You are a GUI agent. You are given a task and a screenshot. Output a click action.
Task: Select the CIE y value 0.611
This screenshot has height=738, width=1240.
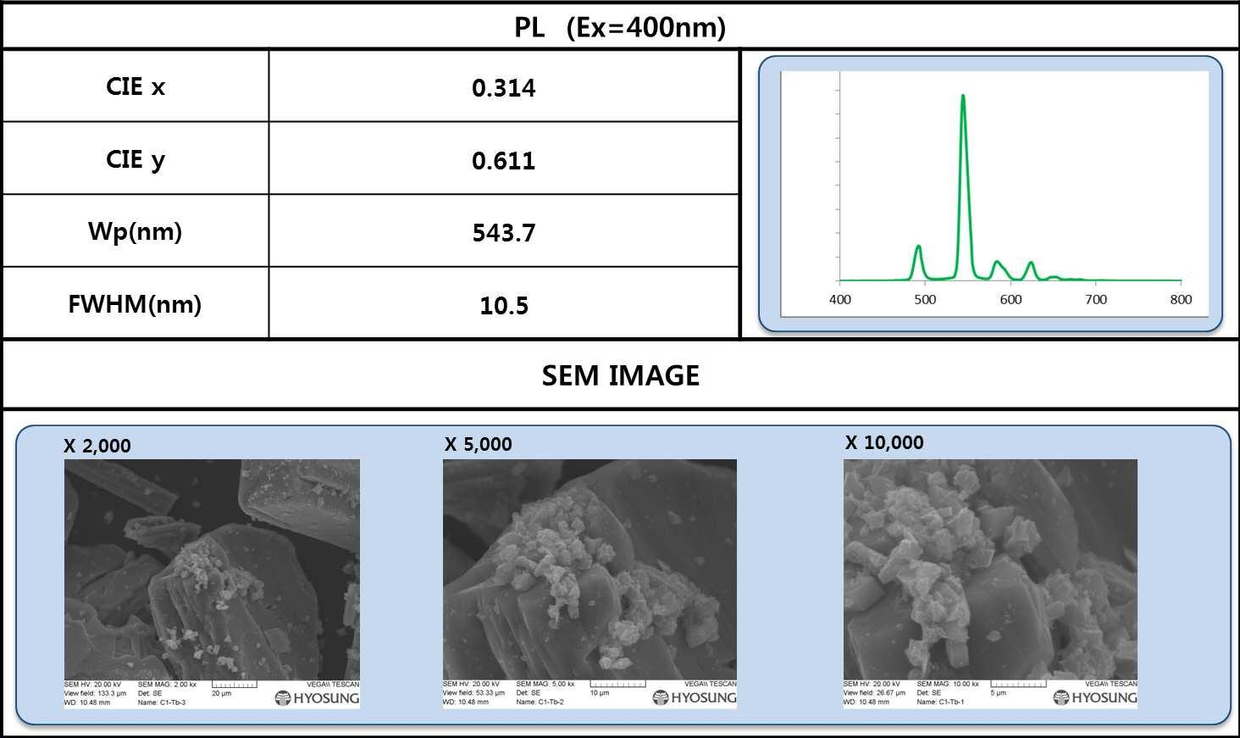[504, 160]
